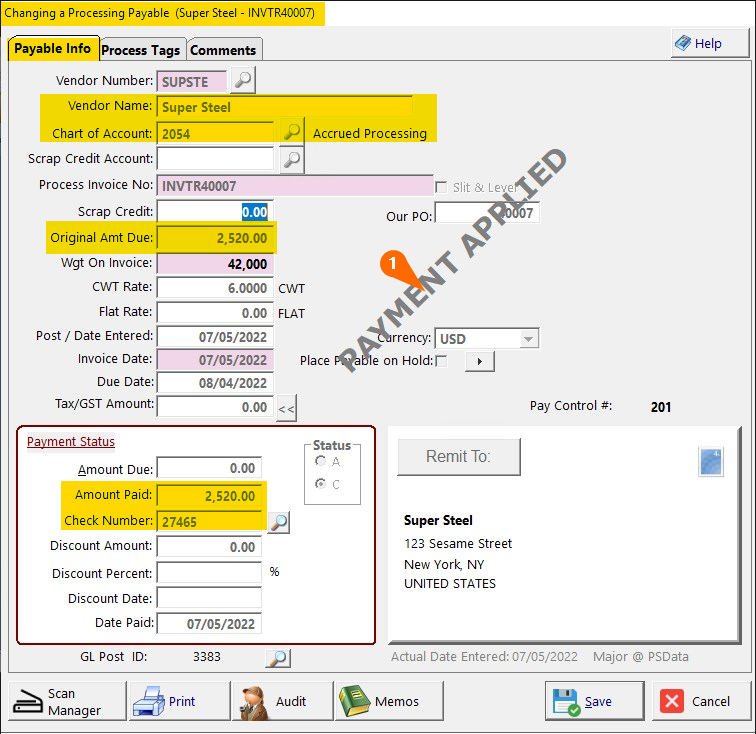Click the Flat Rate field

coord(215,313)
